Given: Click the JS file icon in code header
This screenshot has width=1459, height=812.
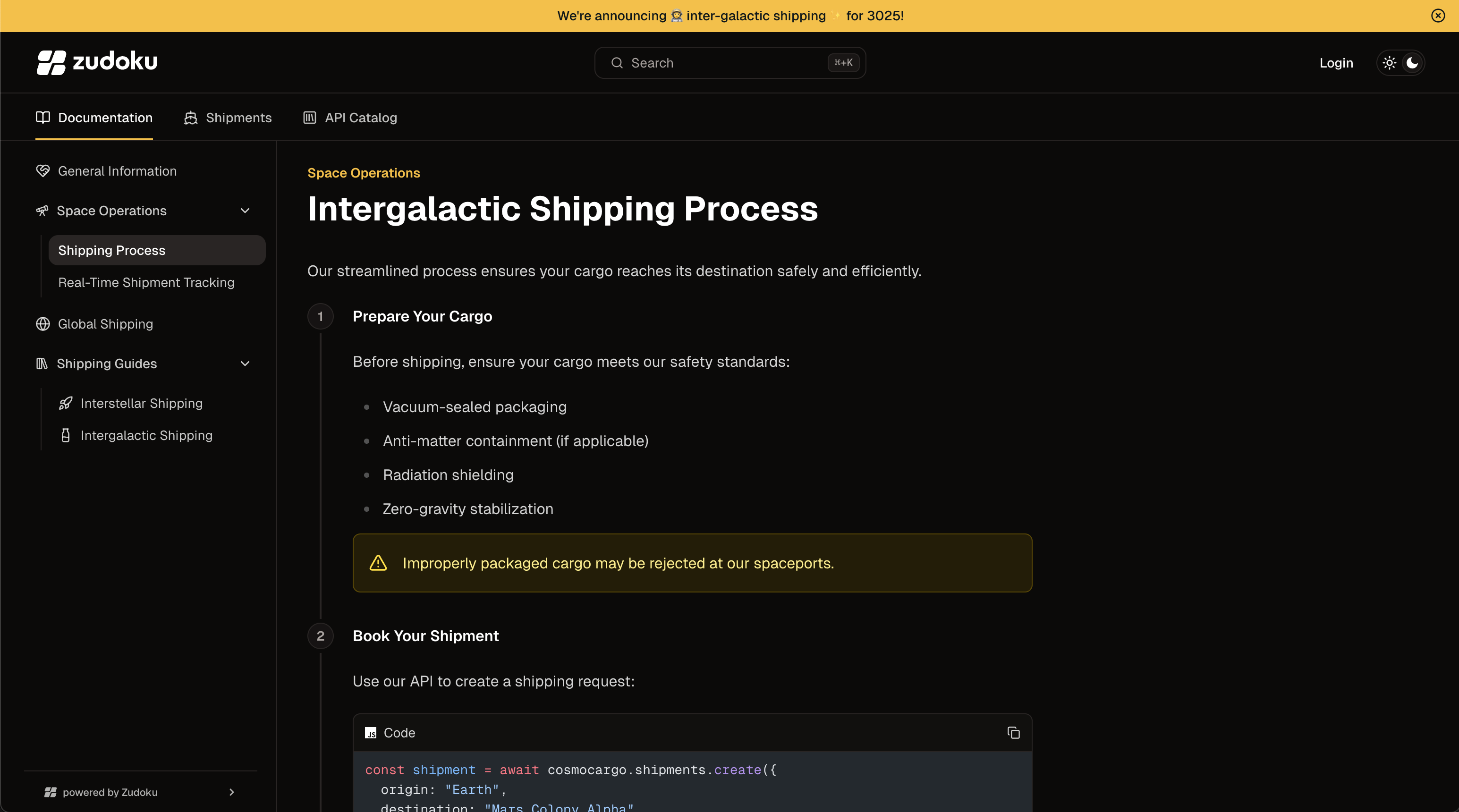Looking at the screenshot, I should coord(370,733).
